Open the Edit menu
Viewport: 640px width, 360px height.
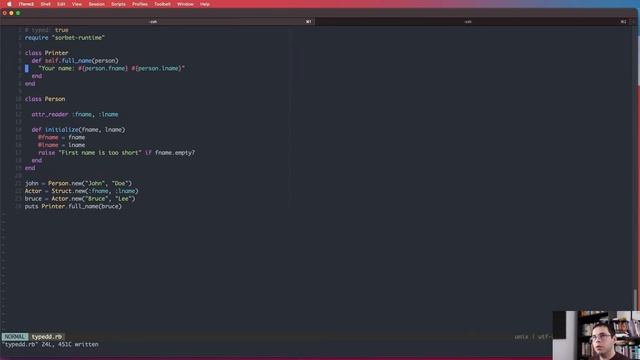tap(61, 4)
